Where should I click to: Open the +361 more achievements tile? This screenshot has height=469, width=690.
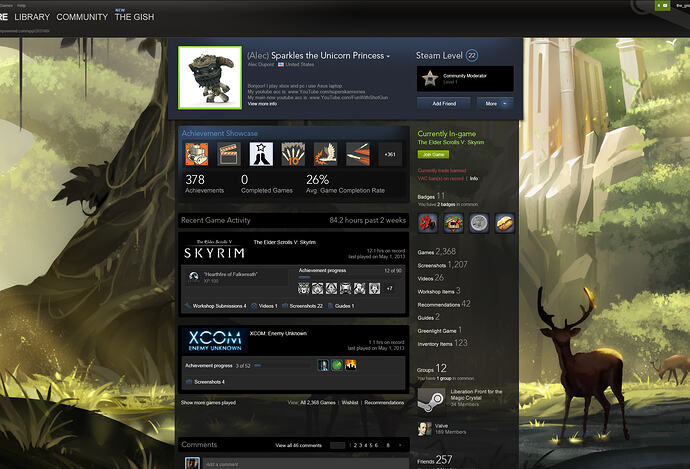[x=390, y=154]
